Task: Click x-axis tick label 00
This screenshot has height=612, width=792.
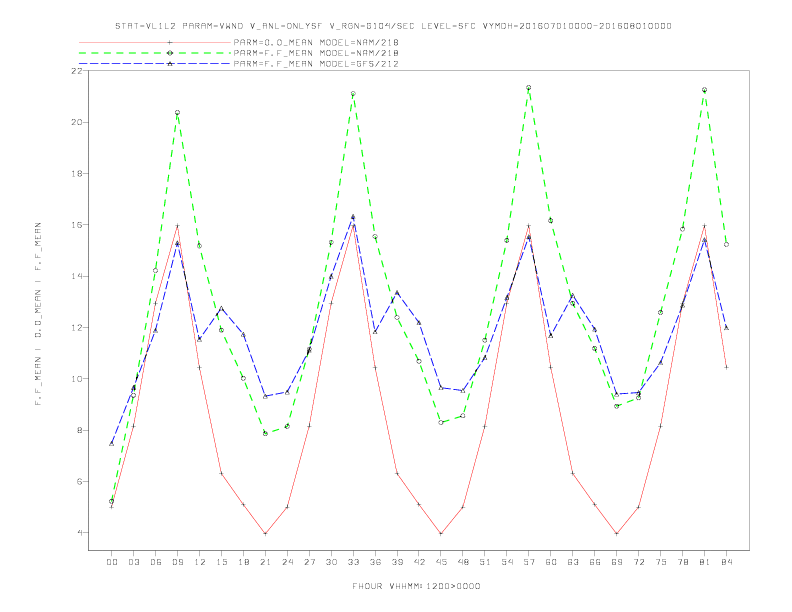Action: (x=112, y=562)
